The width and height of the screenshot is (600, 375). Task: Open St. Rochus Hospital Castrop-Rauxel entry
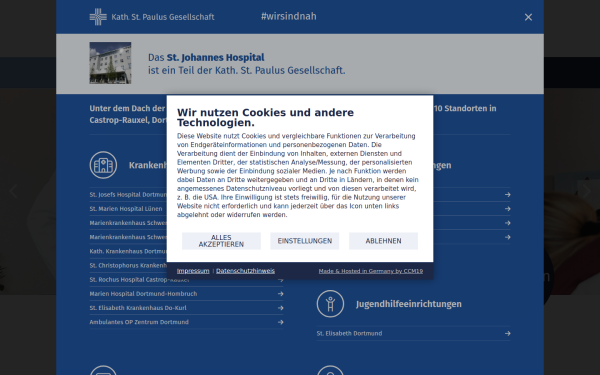pos(186,280)
